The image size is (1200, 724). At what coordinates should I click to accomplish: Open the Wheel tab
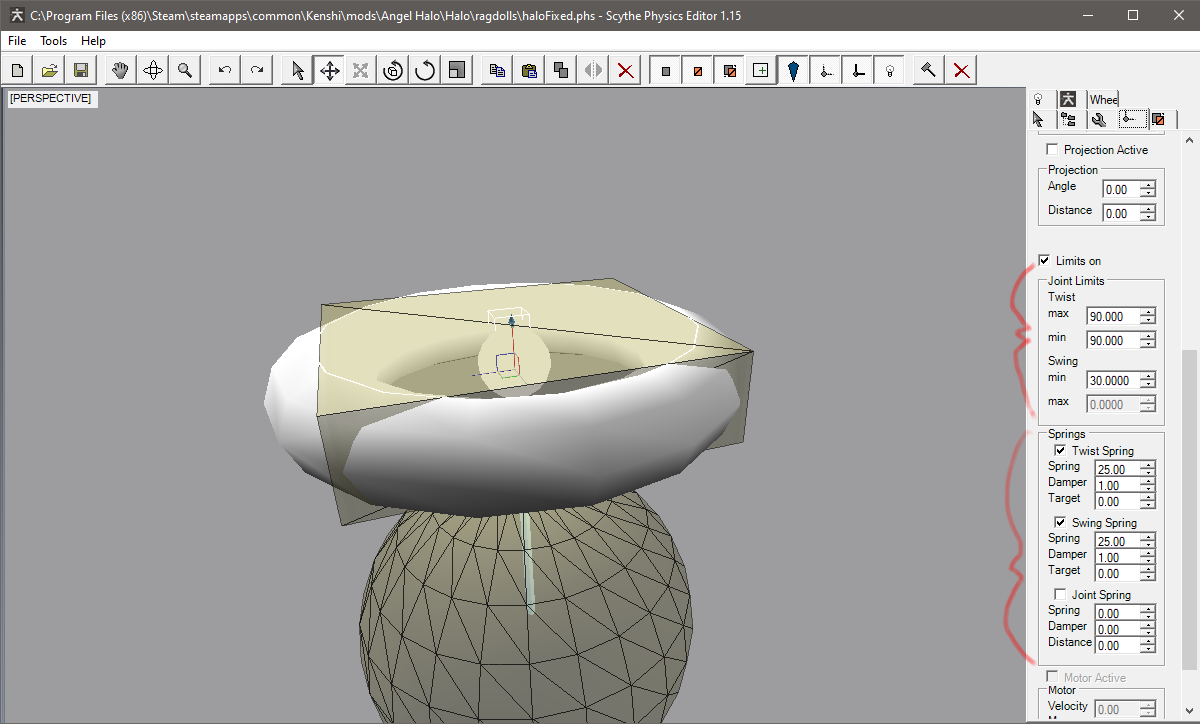1104,99
